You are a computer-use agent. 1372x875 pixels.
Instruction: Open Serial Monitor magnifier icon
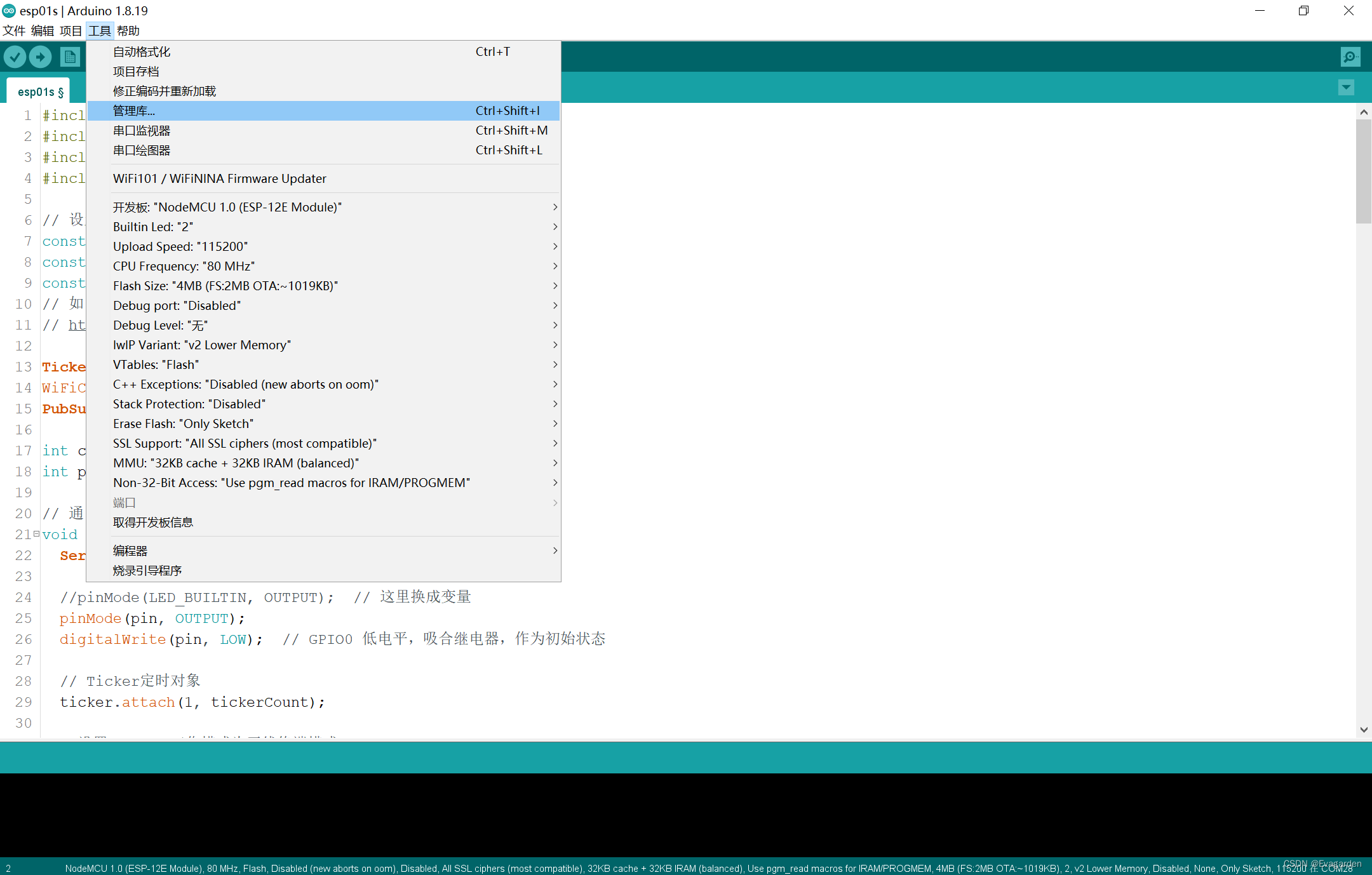pos(1350,57)
